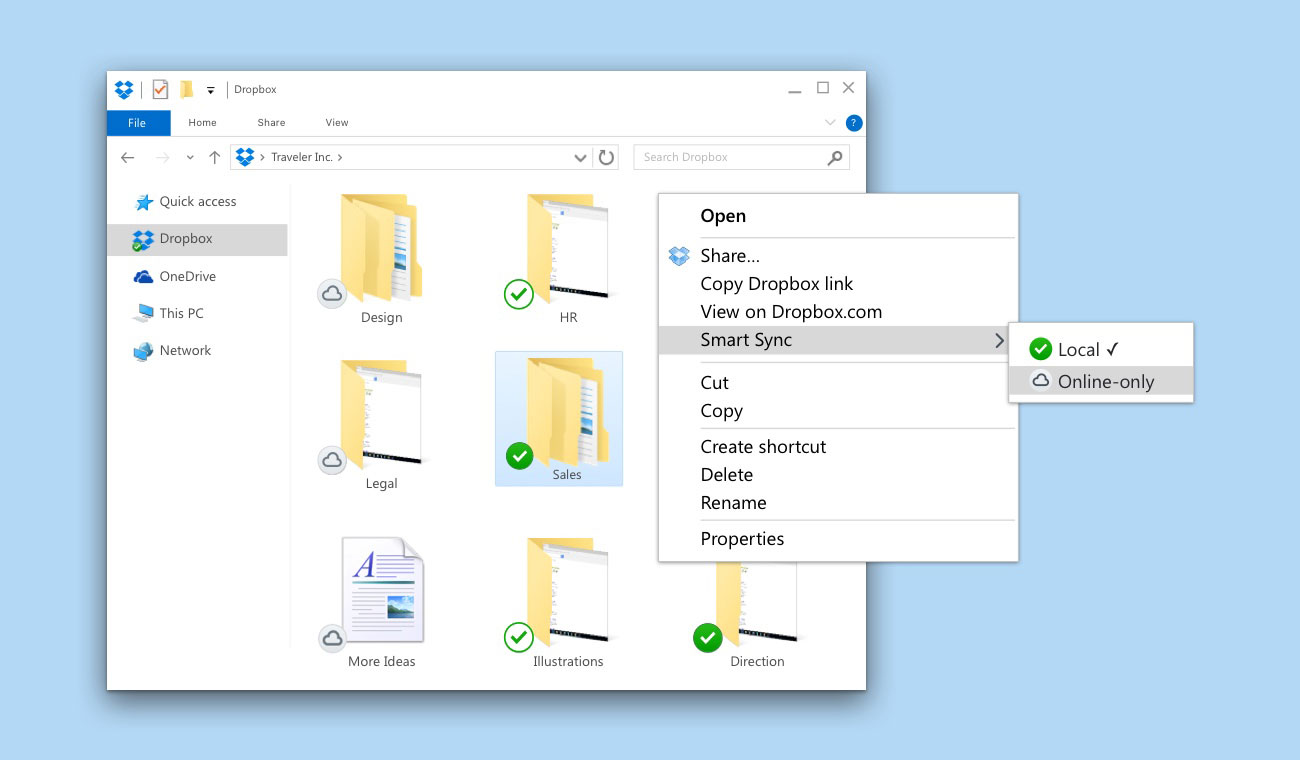Expand the address bar history dropdown arrow
Image resolution: width=1300 pixels, height=760 pixels.
click(580, 157)
